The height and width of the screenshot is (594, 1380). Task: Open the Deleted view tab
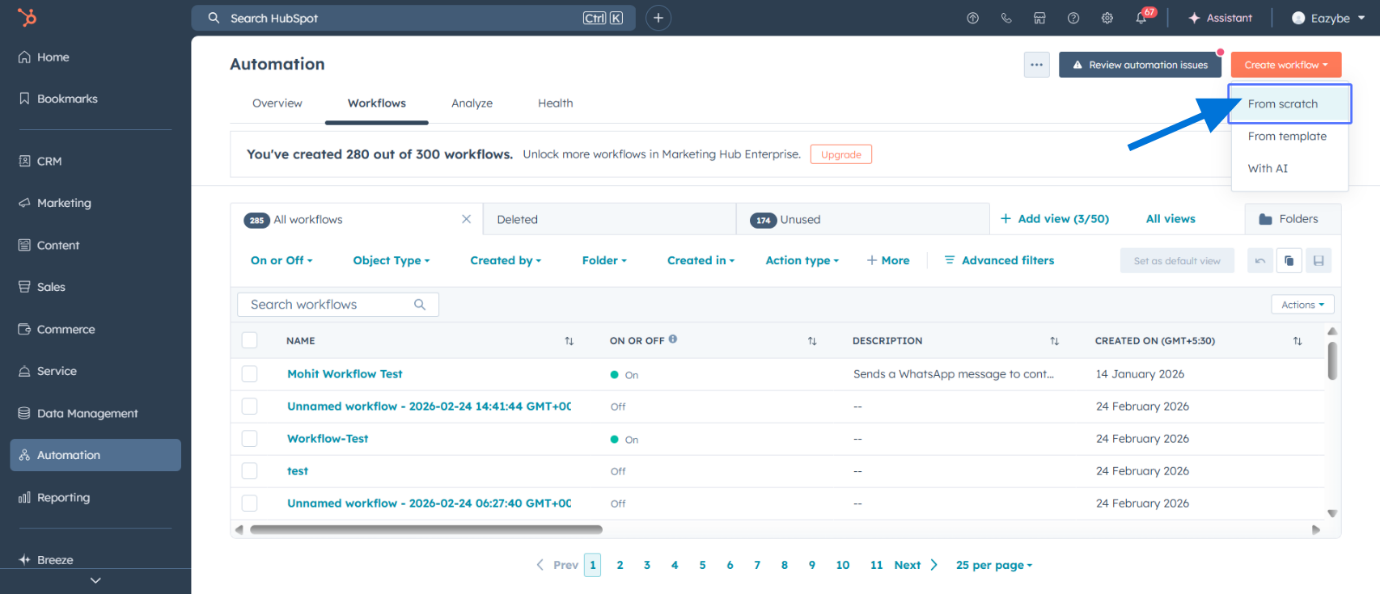(x=609, y=219)
